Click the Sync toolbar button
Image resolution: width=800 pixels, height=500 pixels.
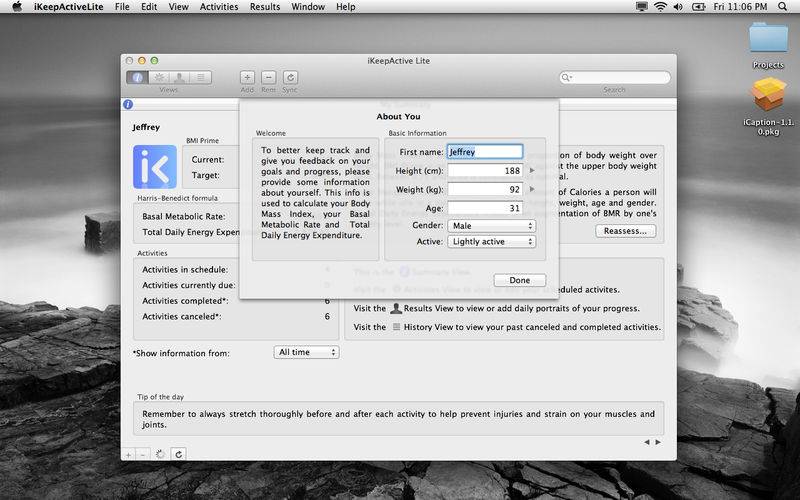coord(290,78)
